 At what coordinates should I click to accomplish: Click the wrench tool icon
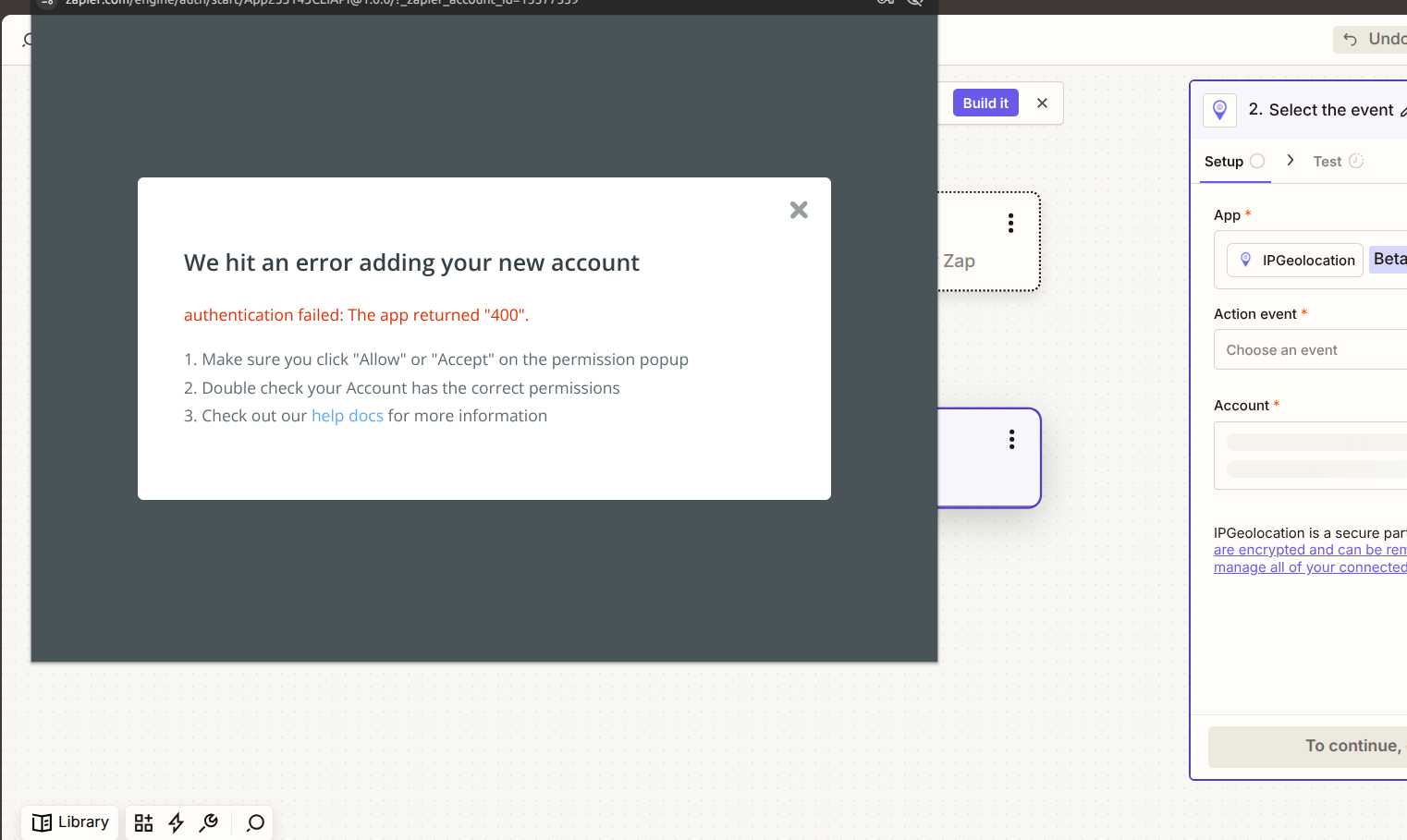point(209,822)
